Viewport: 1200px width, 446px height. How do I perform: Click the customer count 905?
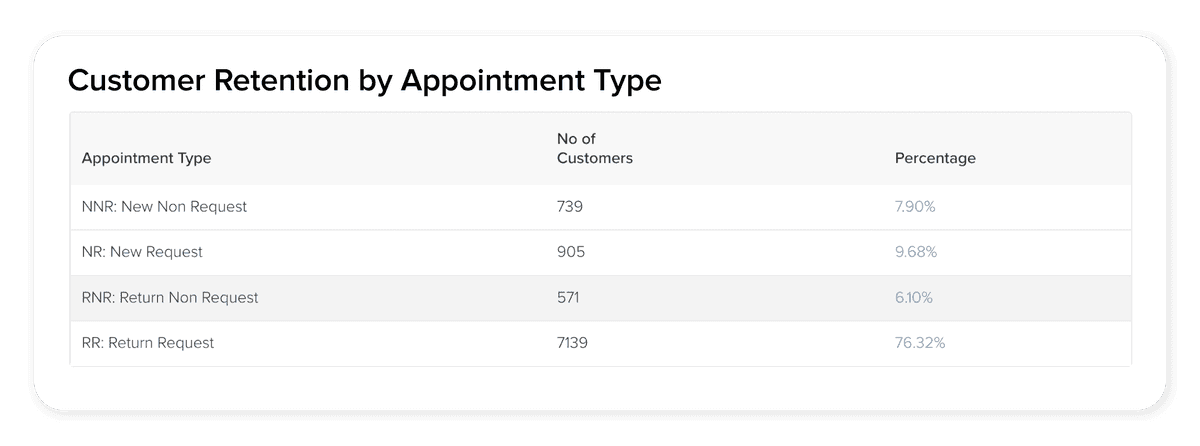pyautogui.click(x=570, y=252)
